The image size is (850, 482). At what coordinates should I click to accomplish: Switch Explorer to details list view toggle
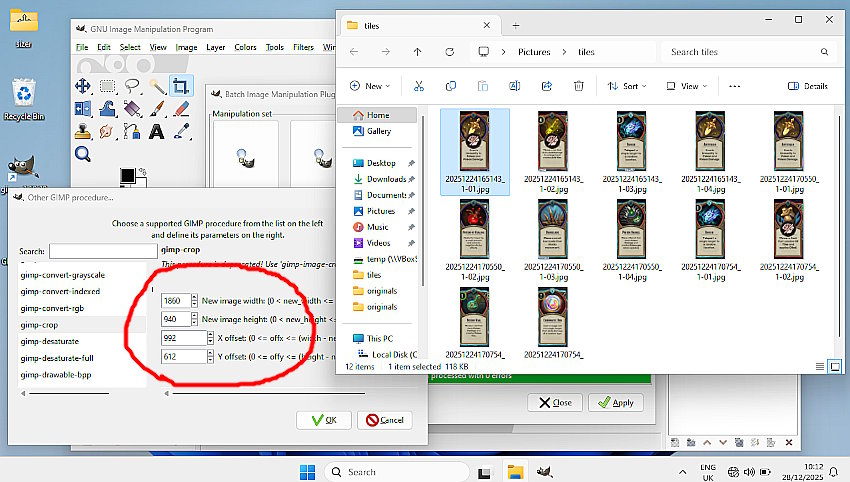[x=820, y=367]
